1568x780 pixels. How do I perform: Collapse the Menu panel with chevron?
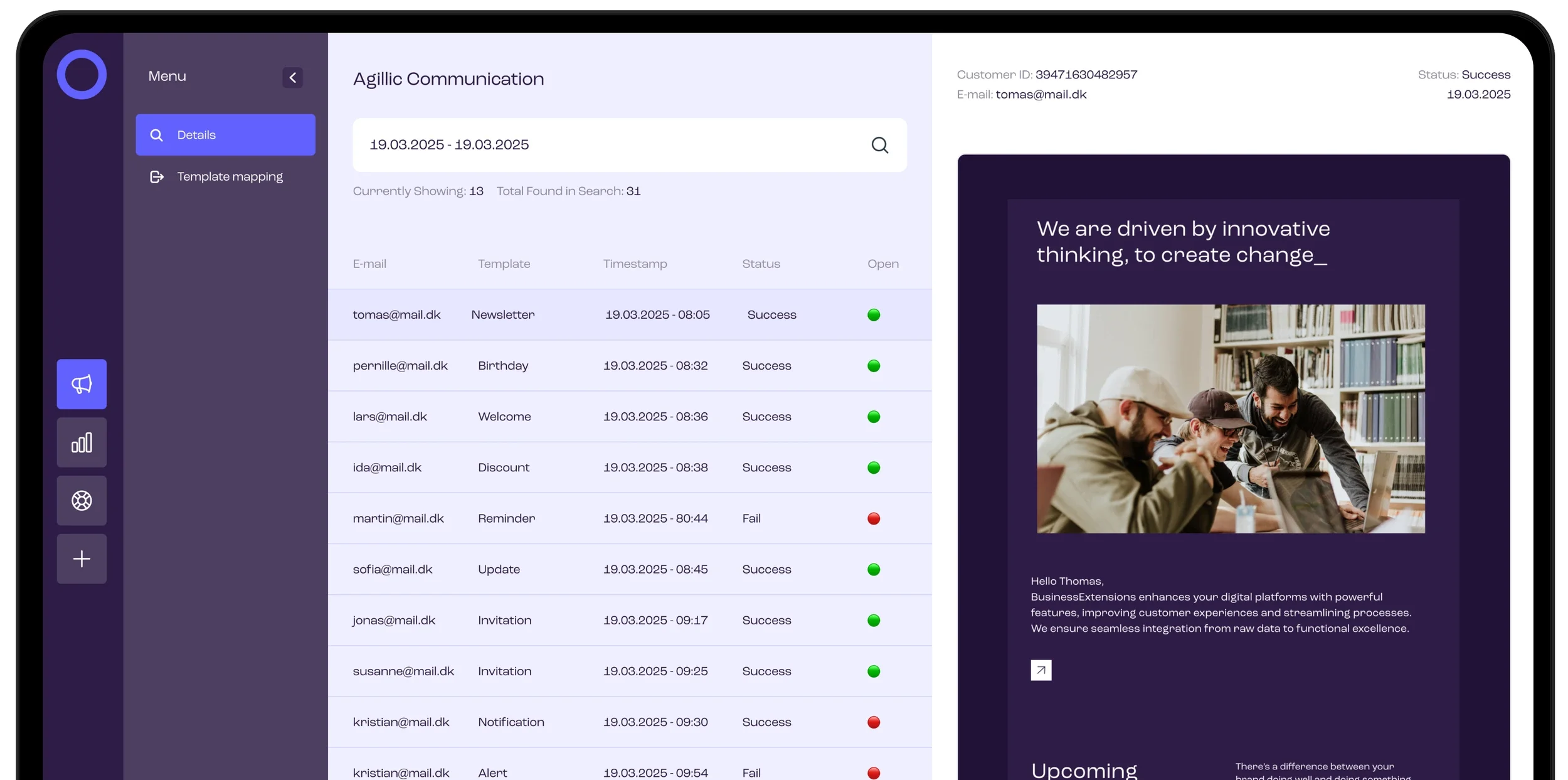(x=292, y=78)
